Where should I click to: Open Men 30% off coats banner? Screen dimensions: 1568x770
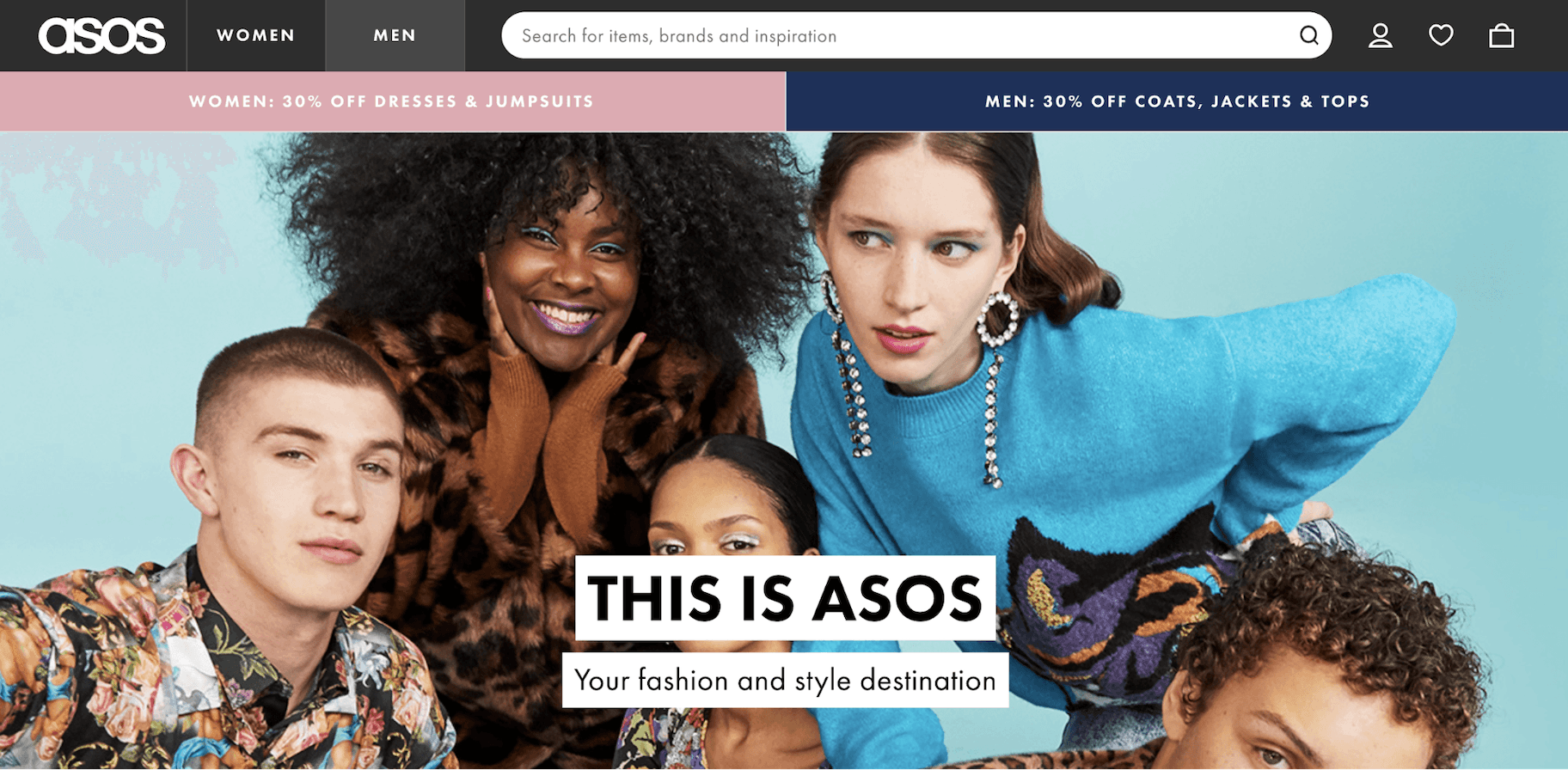1177,101
